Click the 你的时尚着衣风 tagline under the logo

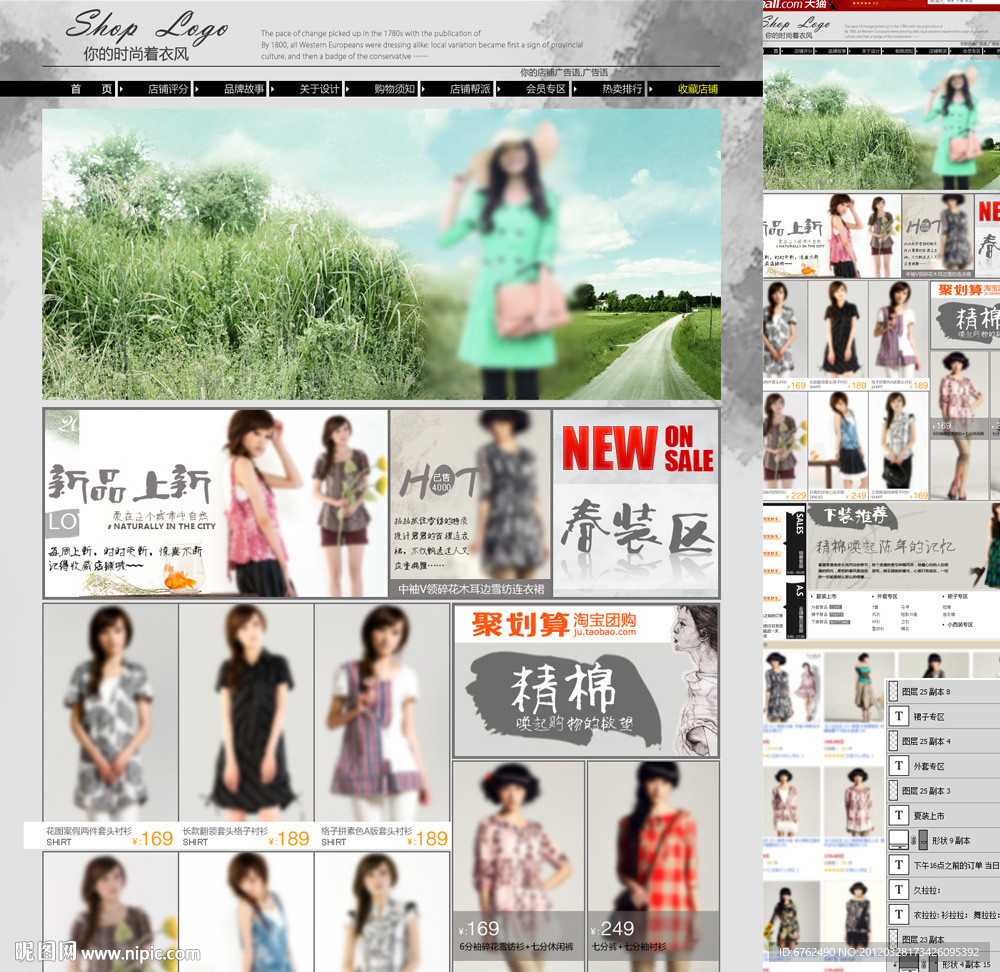[x=136, y=54]
